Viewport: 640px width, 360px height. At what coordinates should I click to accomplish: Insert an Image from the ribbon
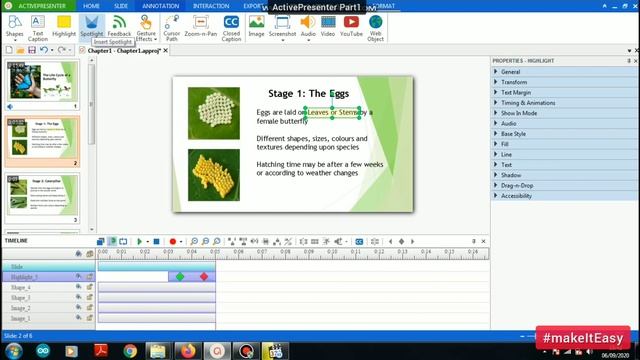coord(256,27)
